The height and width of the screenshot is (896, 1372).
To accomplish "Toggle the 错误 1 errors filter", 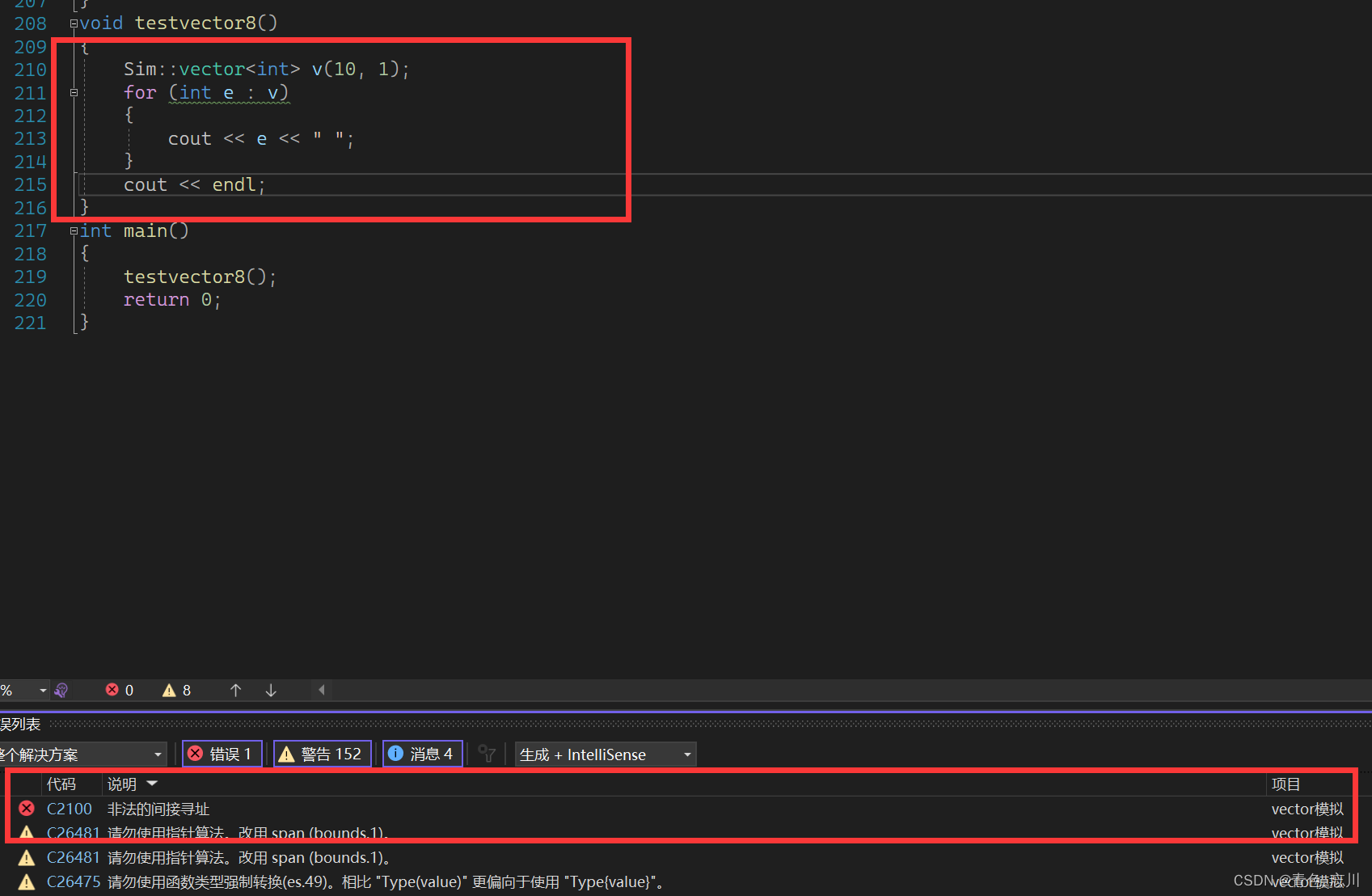I will point(222,754).
